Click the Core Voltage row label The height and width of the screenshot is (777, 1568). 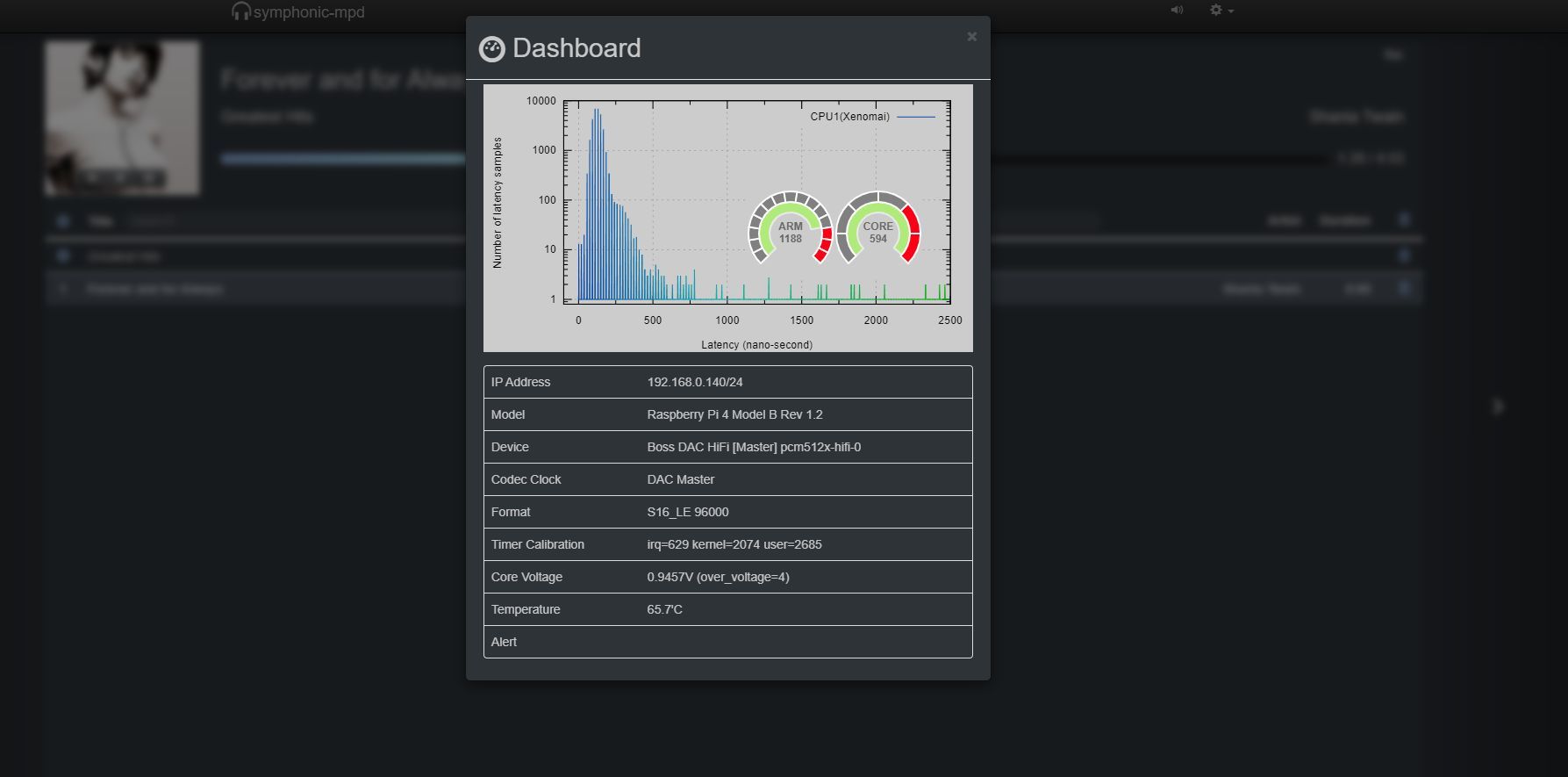tap(526, 577)
